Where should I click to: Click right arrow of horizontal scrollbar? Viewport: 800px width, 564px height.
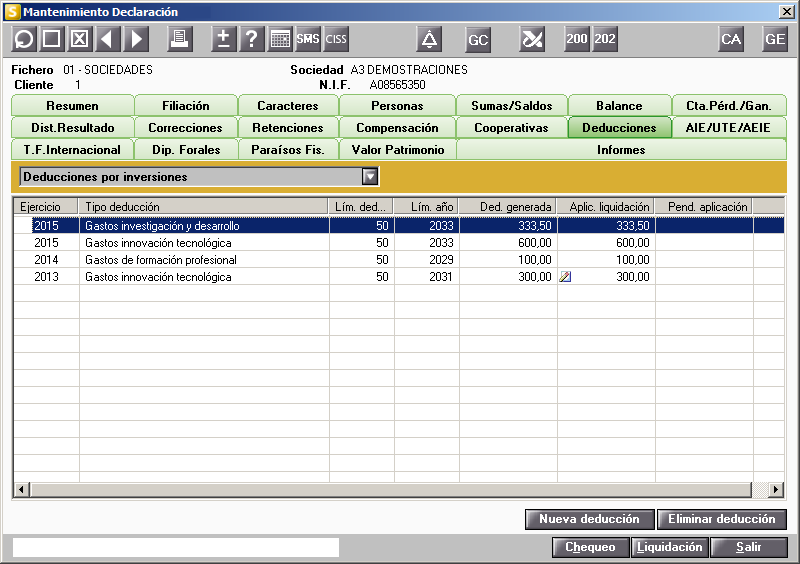776,489
